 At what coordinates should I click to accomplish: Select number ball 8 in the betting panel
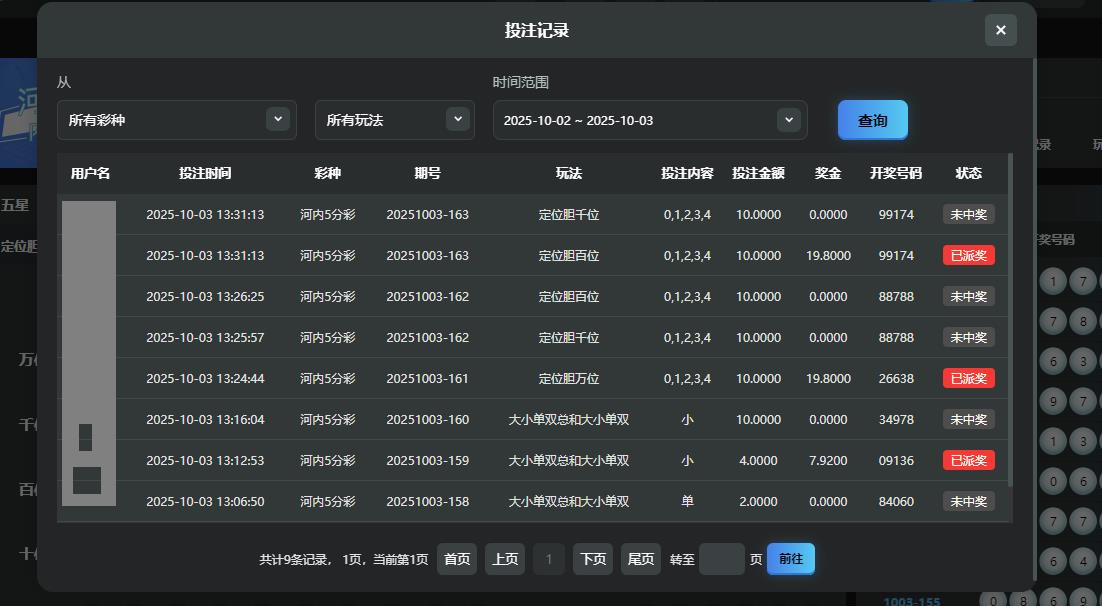click(1083, 321)
